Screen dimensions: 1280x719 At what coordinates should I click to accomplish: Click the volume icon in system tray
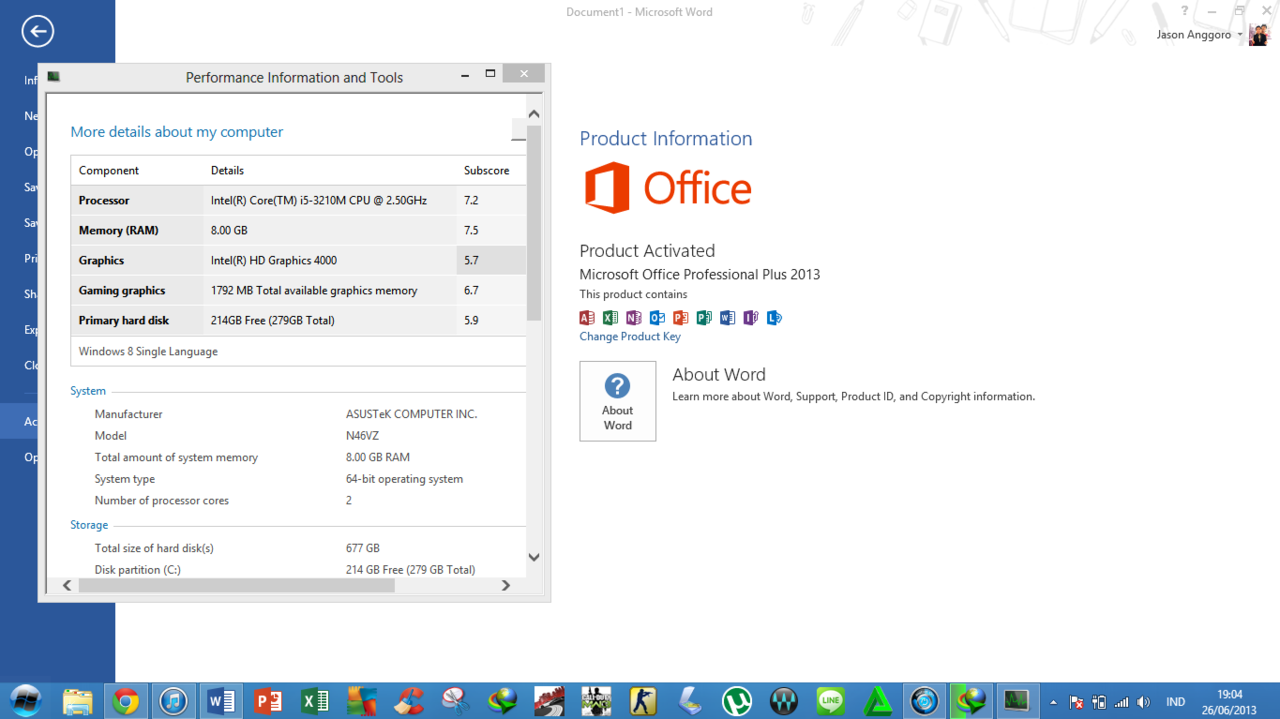1144,702
